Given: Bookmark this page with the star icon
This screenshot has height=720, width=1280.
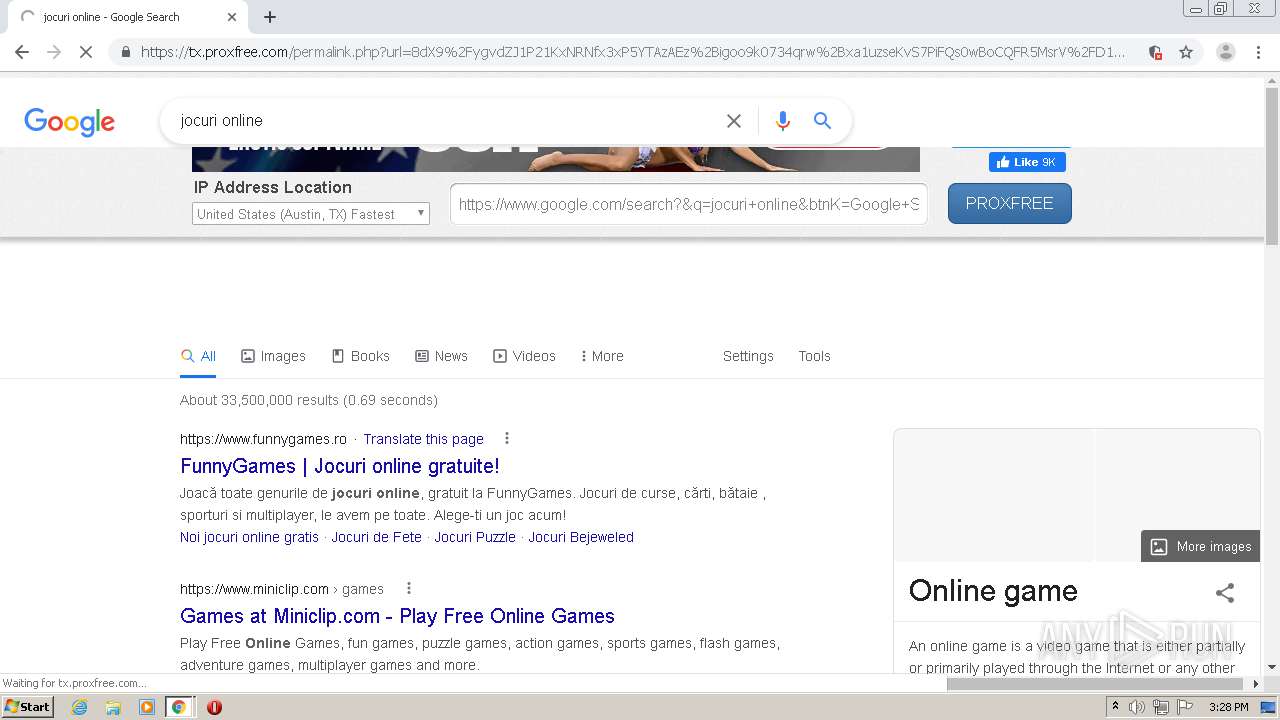Looking at the screenshot, I should 1186,52.
